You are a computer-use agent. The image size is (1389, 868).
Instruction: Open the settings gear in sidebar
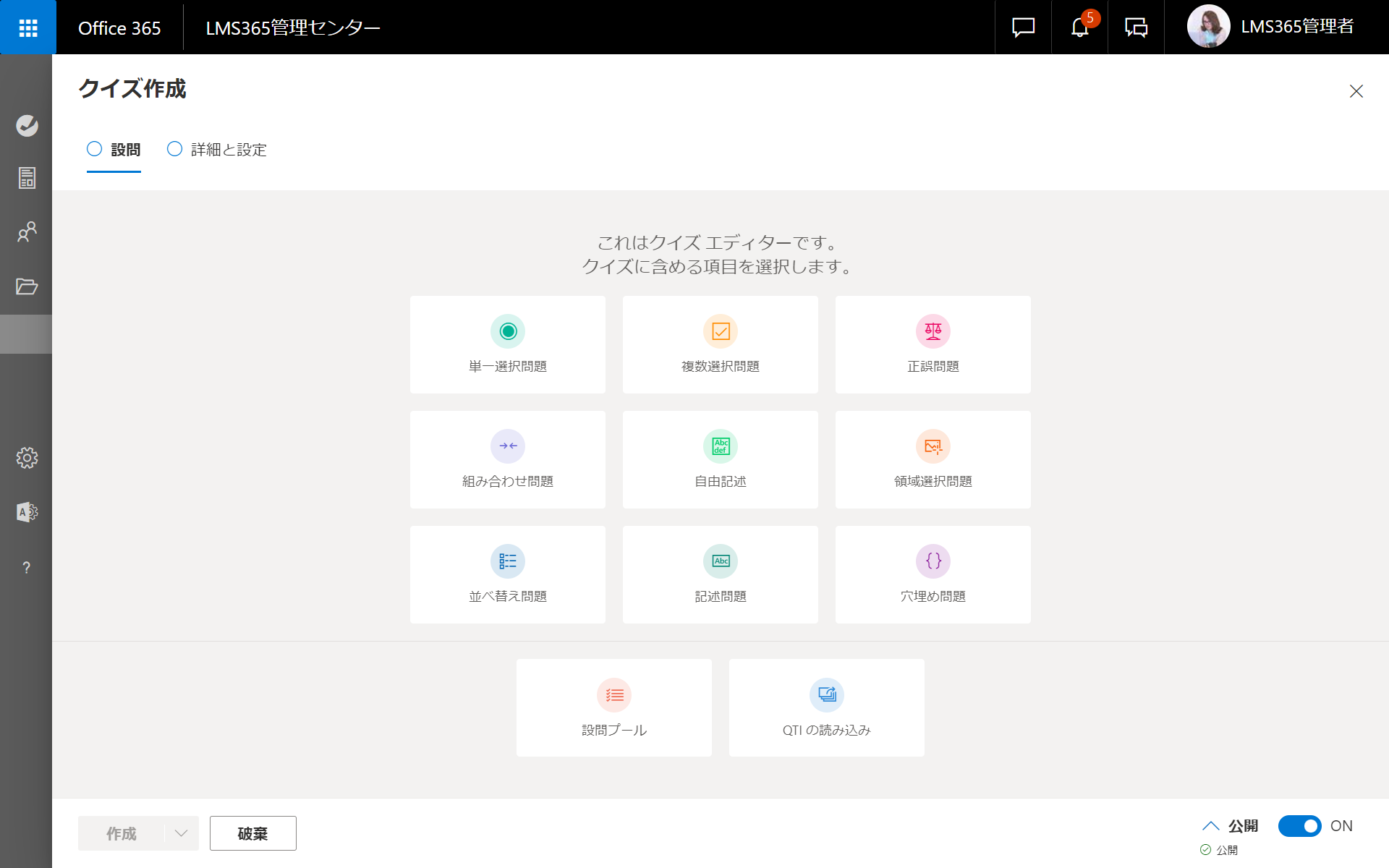(x=27, y=458)
